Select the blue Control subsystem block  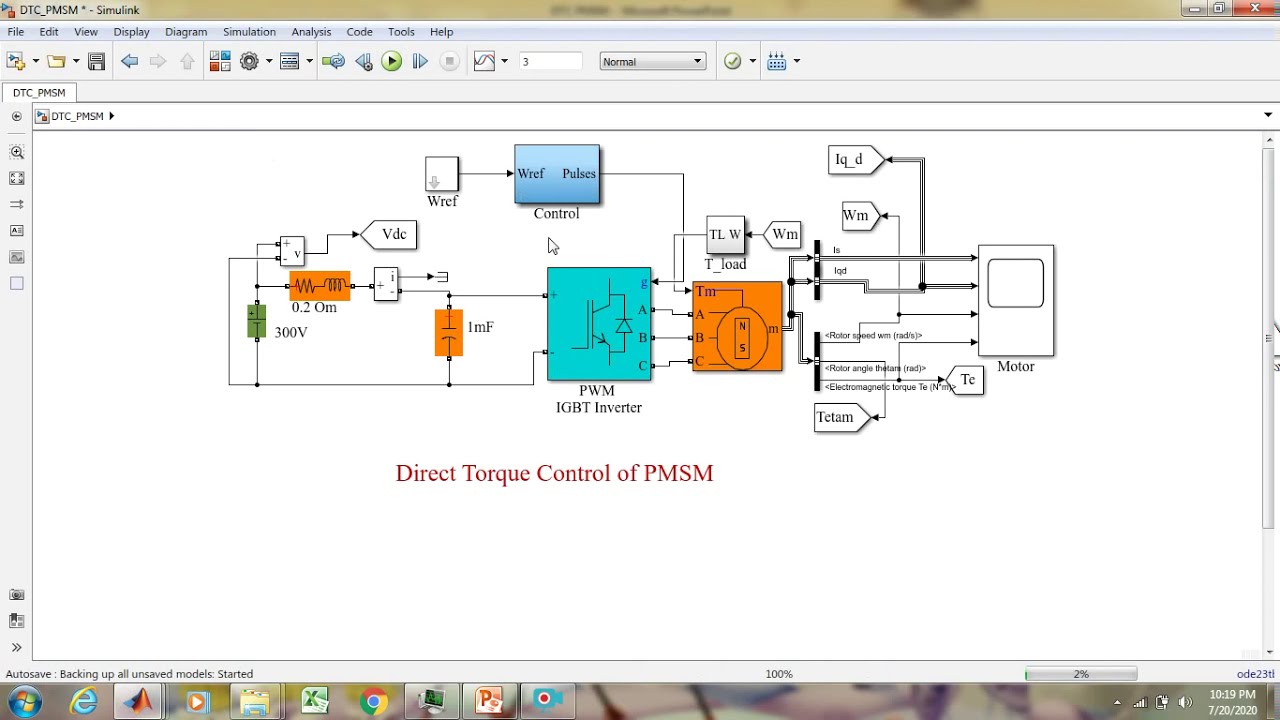557,174
